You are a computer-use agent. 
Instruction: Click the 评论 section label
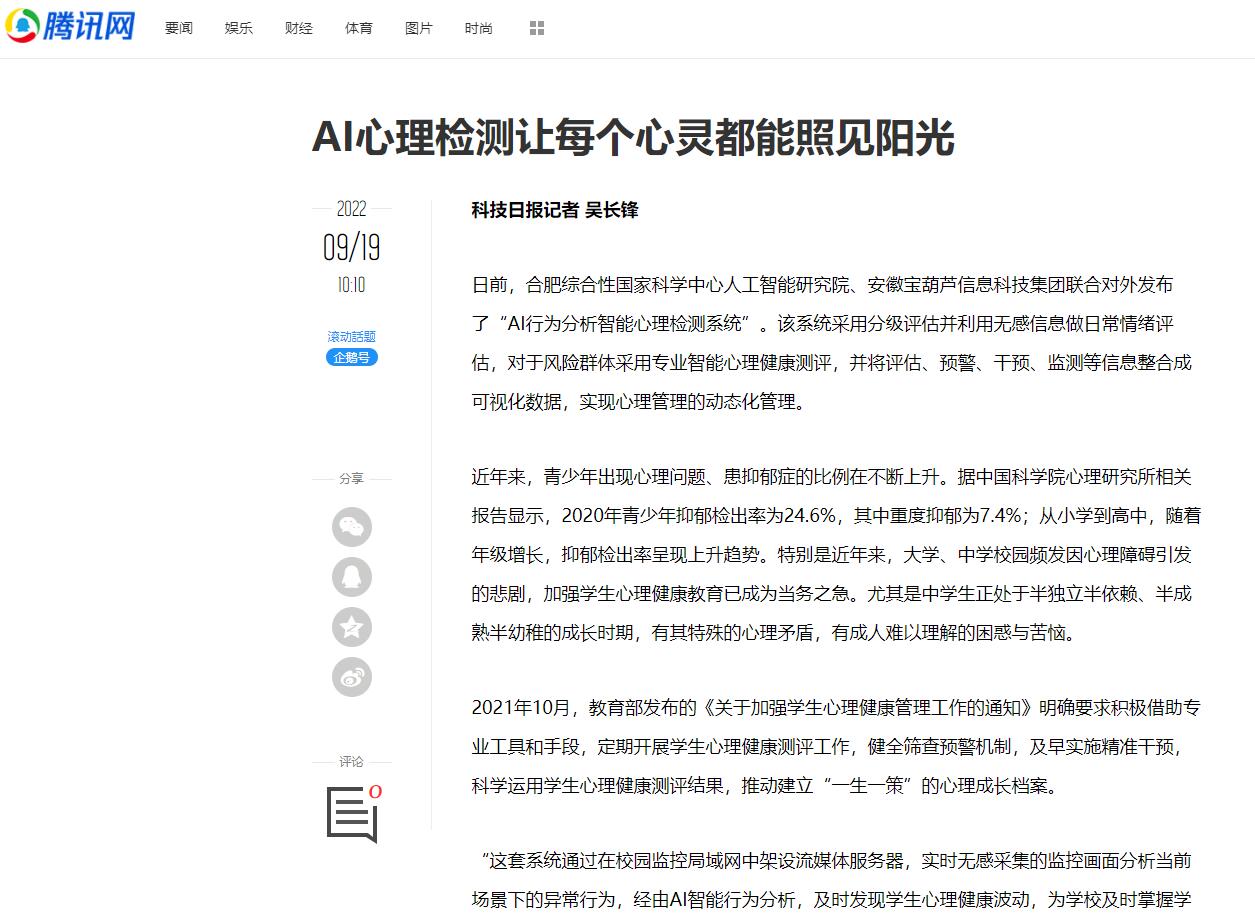click(x=352, y=762)
